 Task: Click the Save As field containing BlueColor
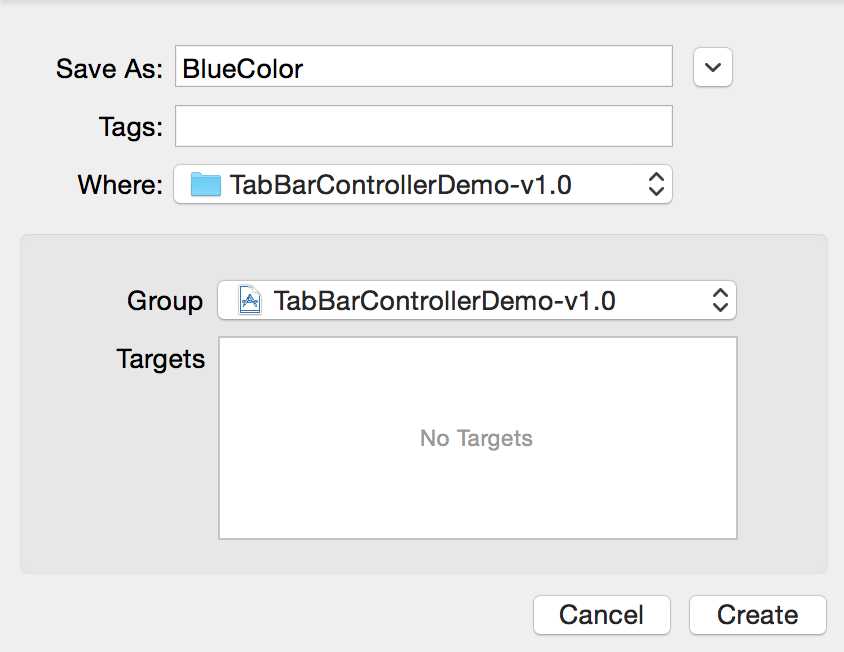(x=423, y=67)
